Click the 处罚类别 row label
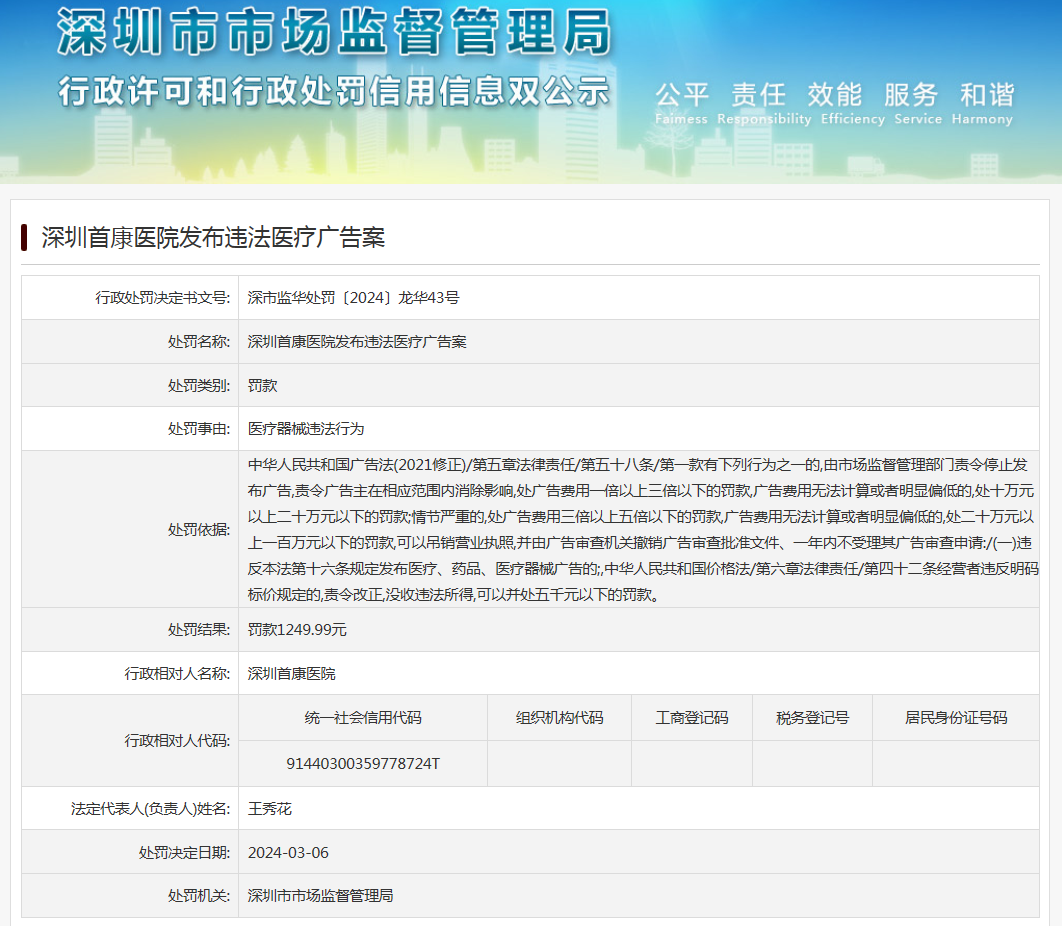1062x926 pixels. (x=199, y=386)
